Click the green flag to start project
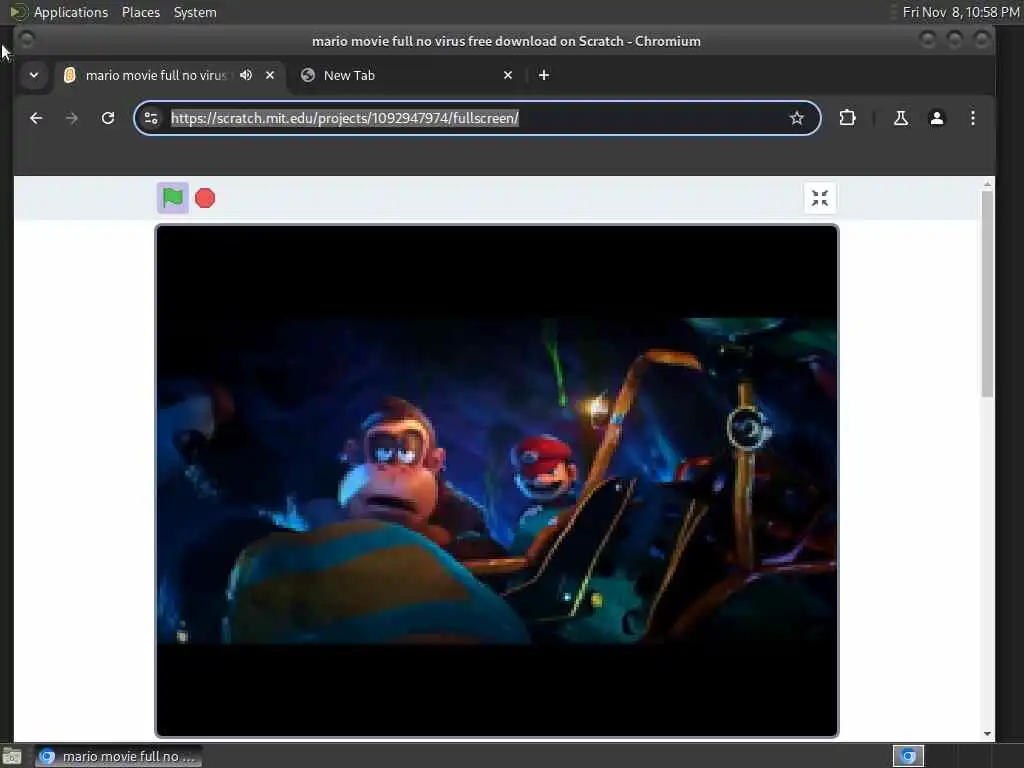 pyautogui.click(x=172, y=198)
